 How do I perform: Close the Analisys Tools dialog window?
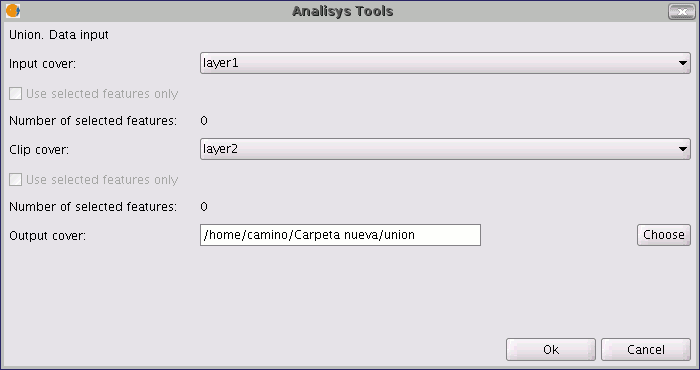tap(681, 12)
